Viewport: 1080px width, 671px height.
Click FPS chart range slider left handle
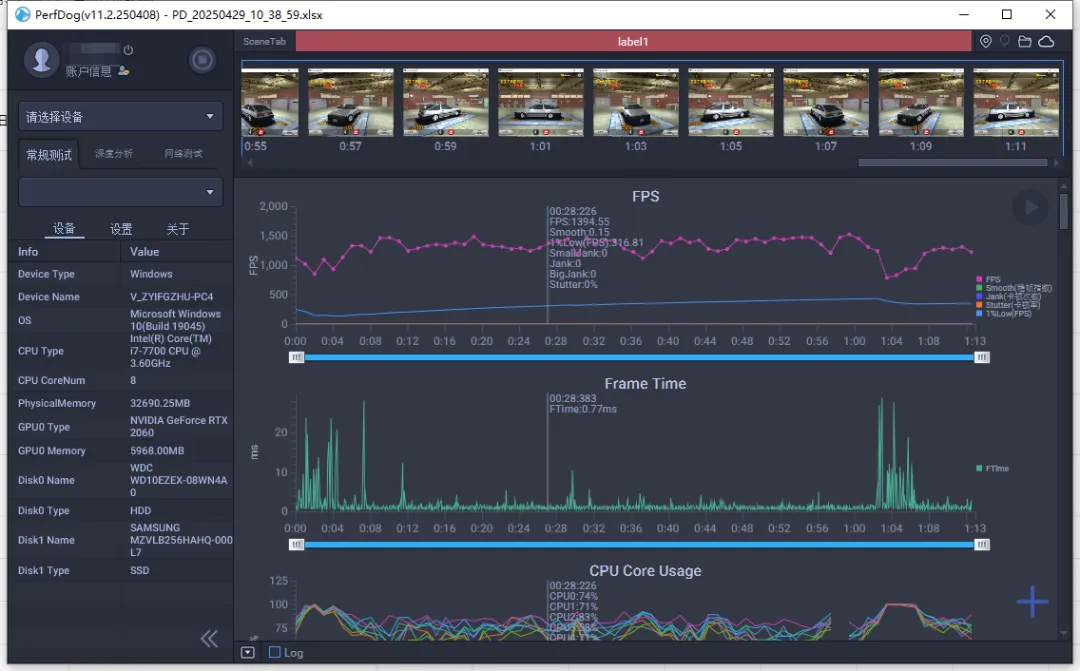[x=296, y=358]
